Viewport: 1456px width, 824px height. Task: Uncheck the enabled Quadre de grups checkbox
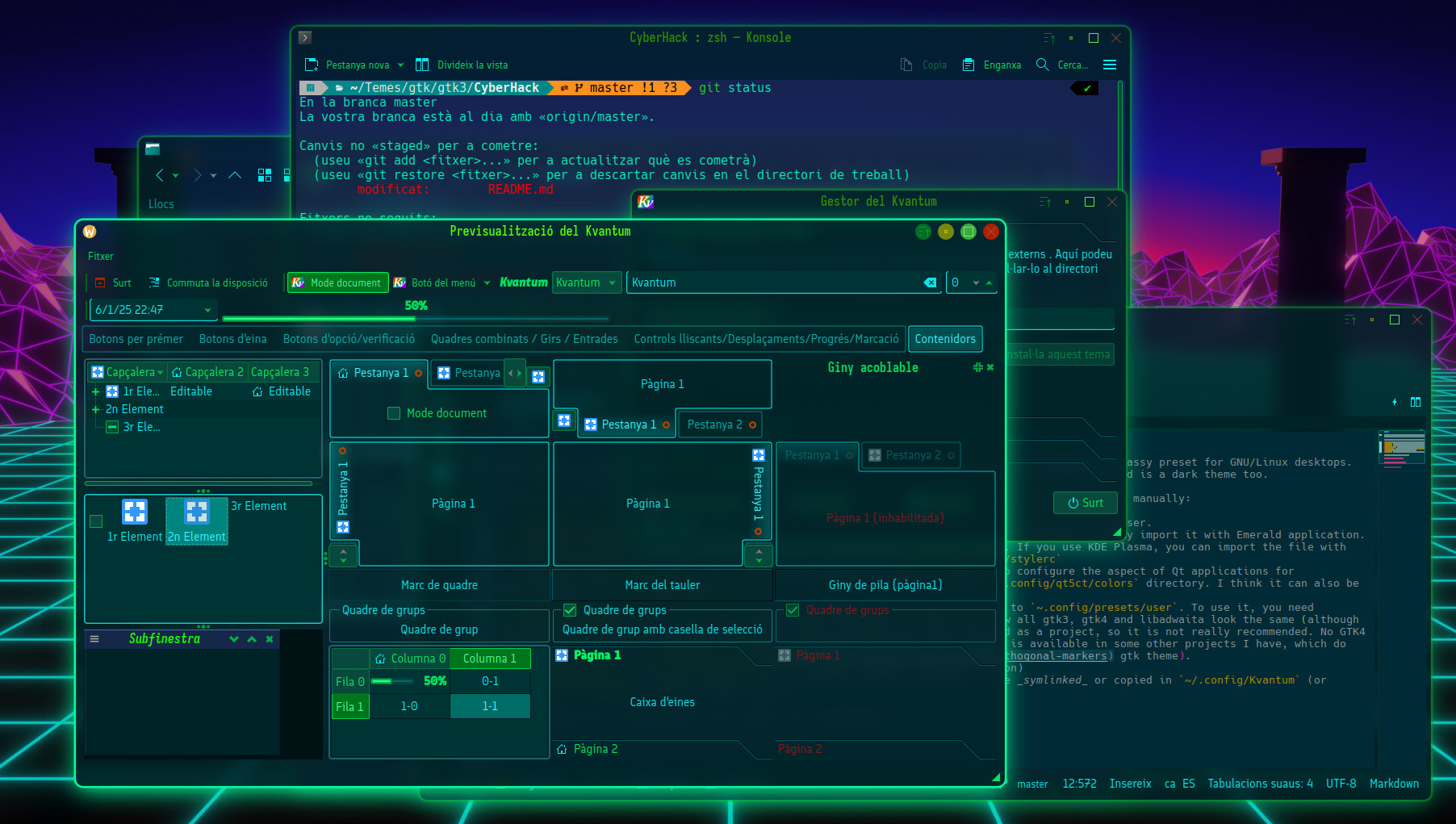[570, 610]
